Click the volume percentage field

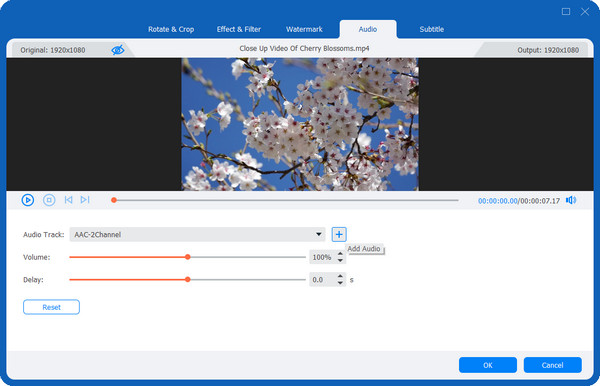pos(323,257)
